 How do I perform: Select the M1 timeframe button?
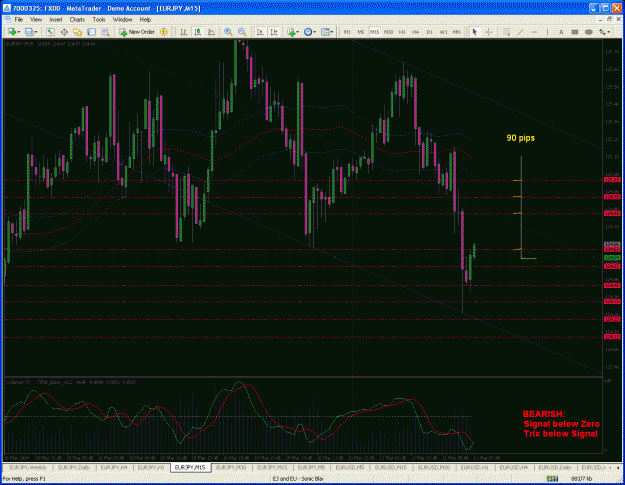[x=347, y=32]
